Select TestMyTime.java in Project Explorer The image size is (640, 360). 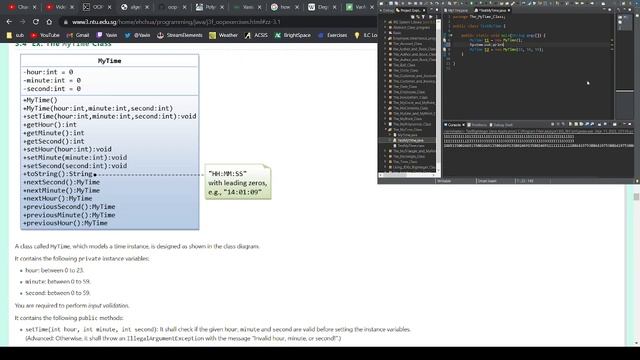point(411,140)
